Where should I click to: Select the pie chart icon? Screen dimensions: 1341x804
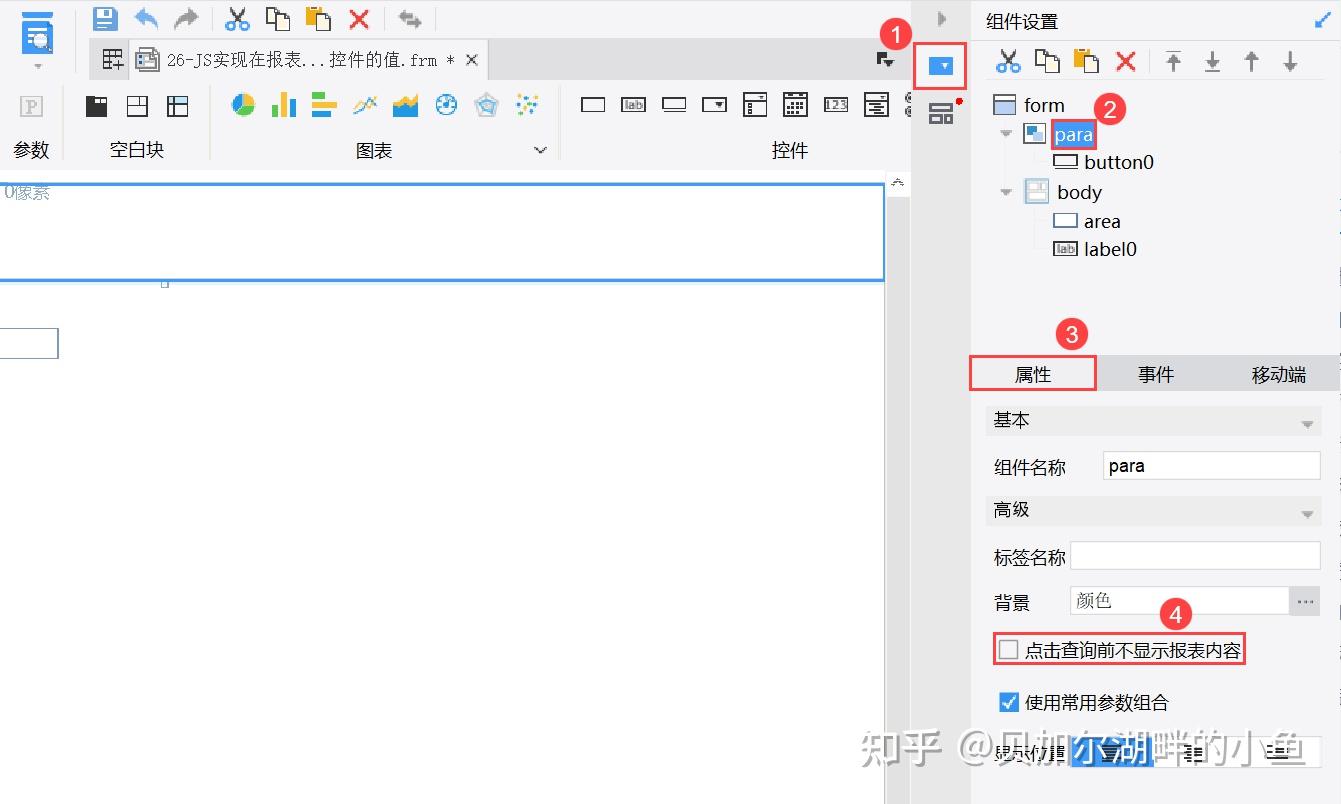click(242, 104)
